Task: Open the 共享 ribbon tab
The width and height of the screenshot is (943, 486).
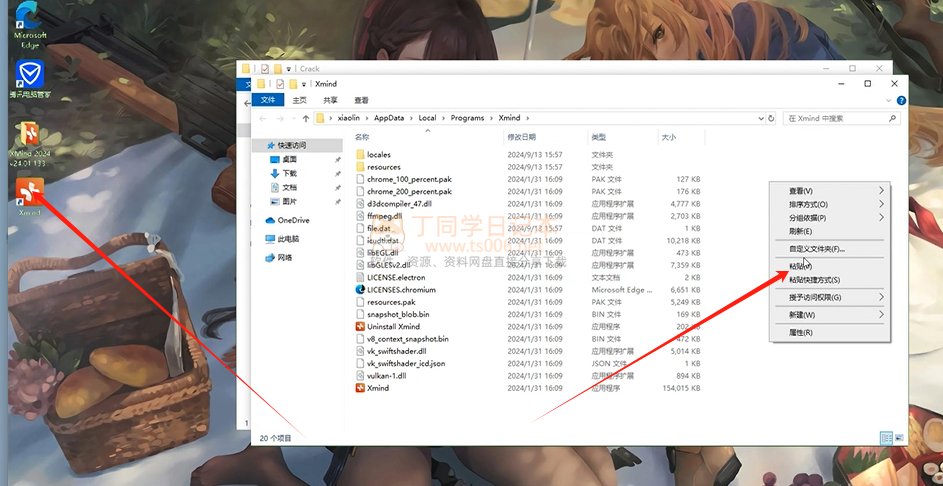Action: pyautogui.click(x=330, y=100)
